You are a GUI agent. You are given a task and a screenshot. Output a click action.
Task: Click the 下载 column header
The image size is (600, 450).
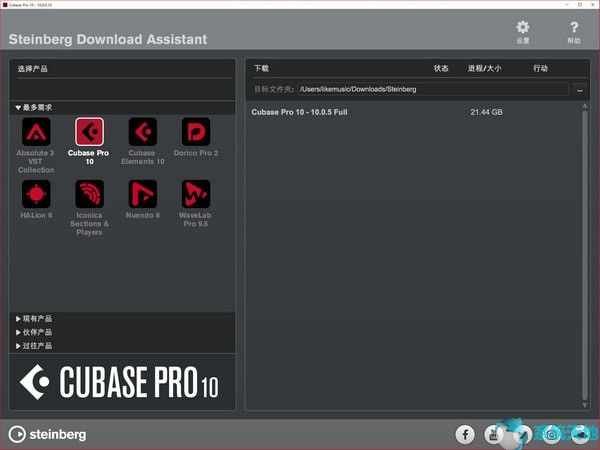pos(261,68)
